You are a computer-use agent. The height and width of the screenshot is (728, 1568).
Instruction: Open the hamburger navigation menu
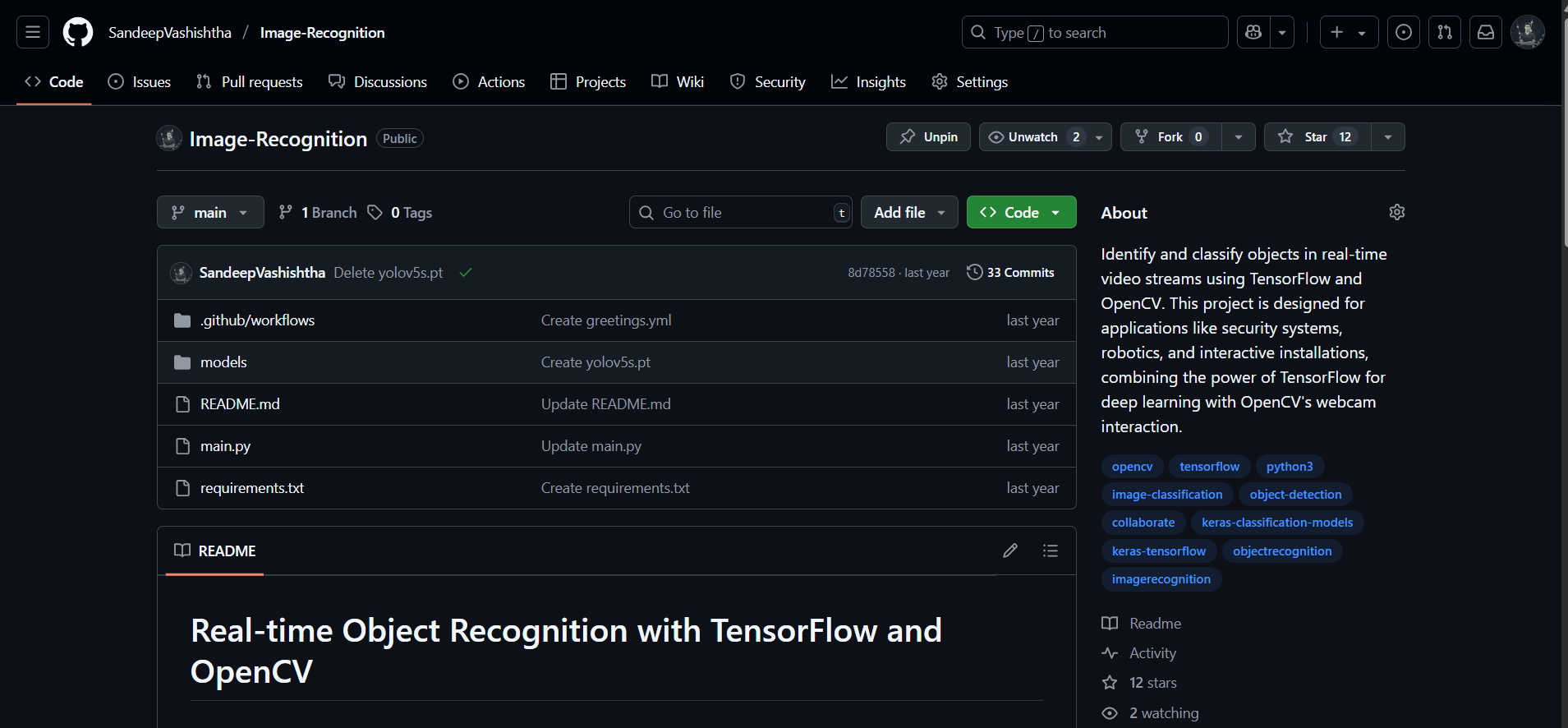point(33,32)
